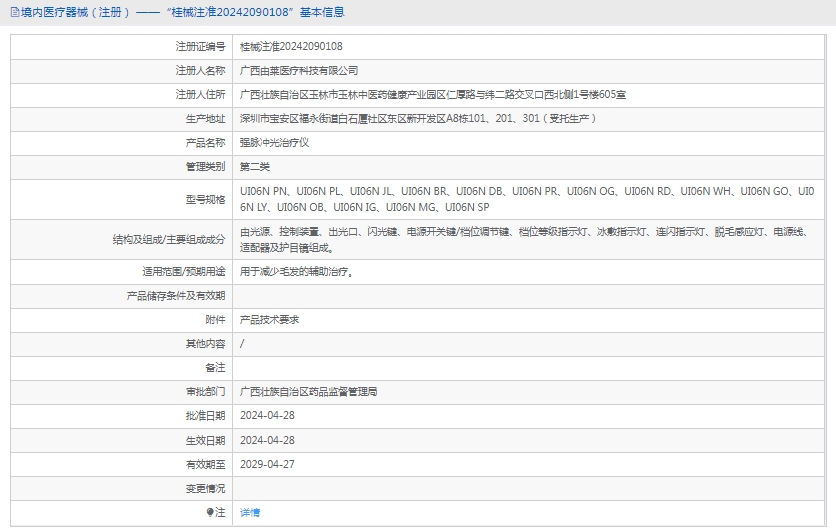Image resolution: width=836 pixels, height=532 pixels.
Task: Select registrant name 广西由莱医疗科技有限公司
Action: click(299, 70)
